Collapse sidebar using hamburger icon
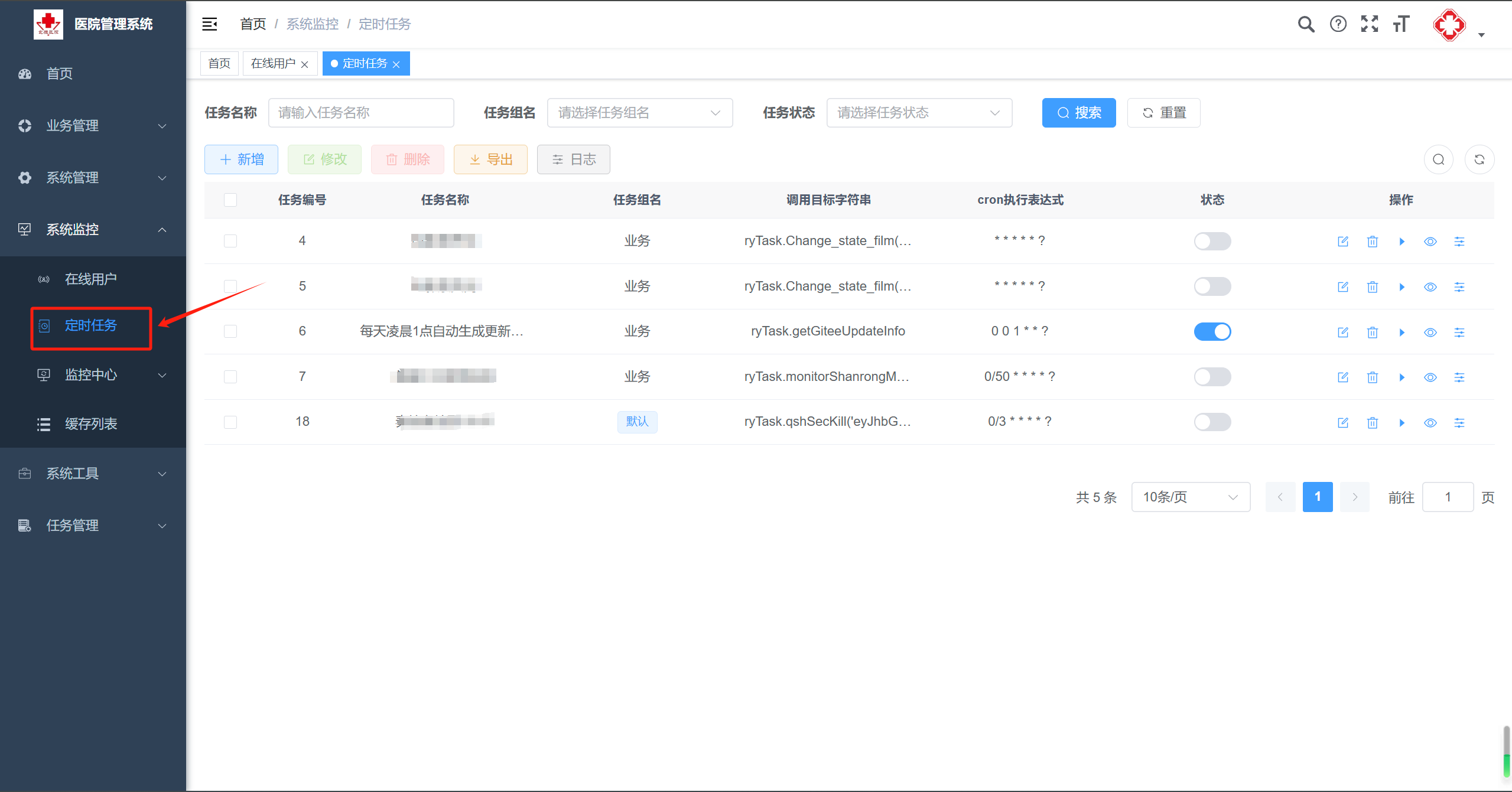The height and width of the screenshot is (792, 1512). 210,24
